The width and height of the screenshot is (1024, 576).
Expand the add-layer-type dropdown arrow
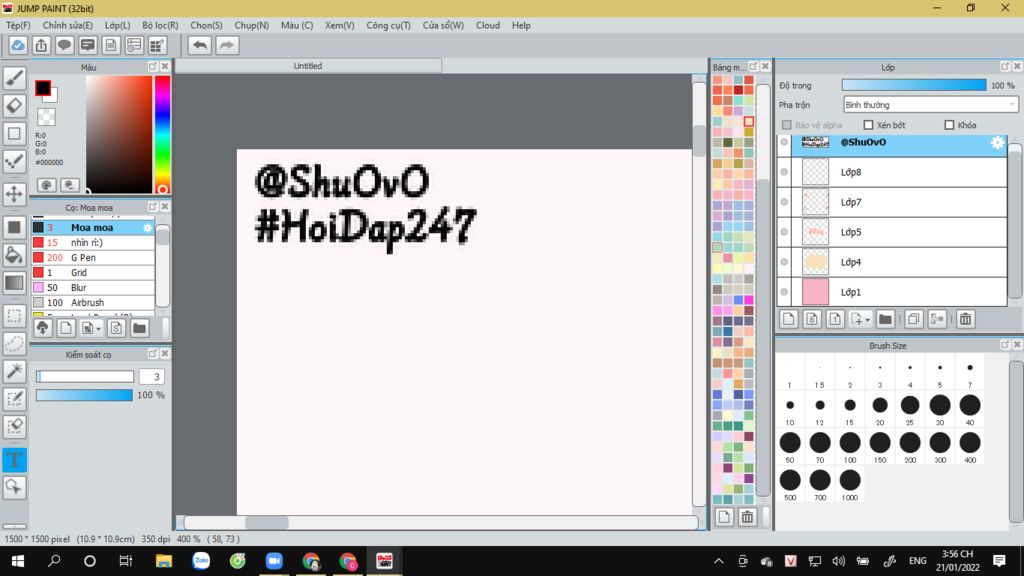867,320
